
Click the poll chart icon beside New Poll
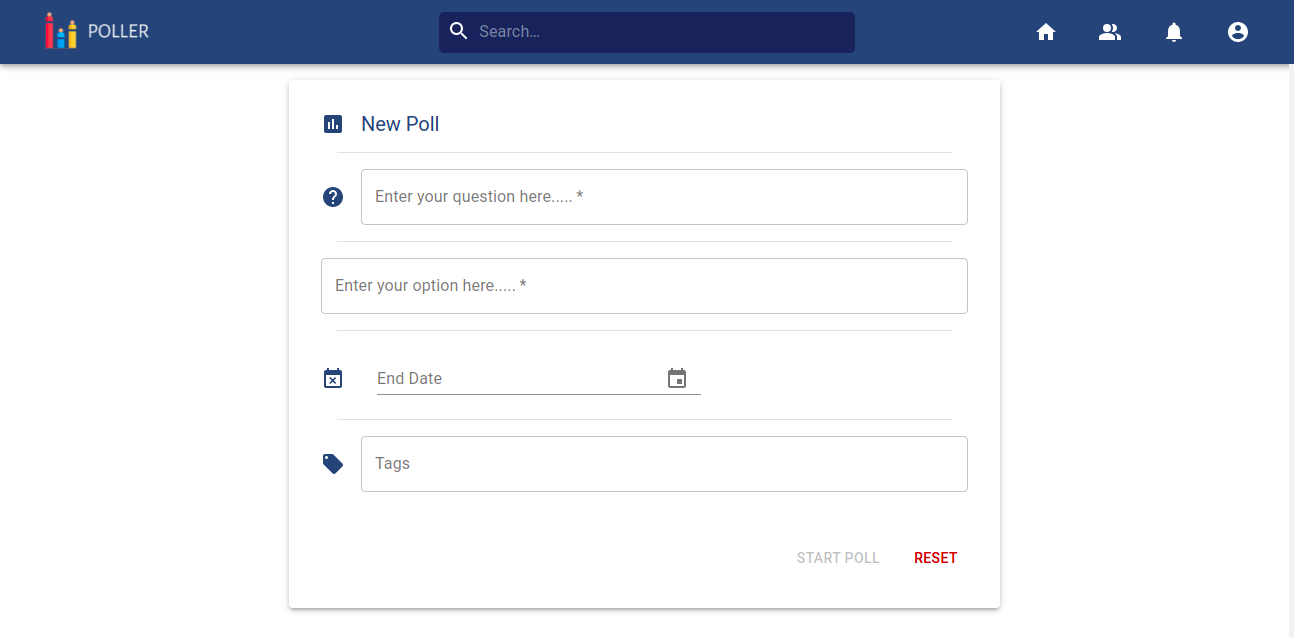[333, 124]
